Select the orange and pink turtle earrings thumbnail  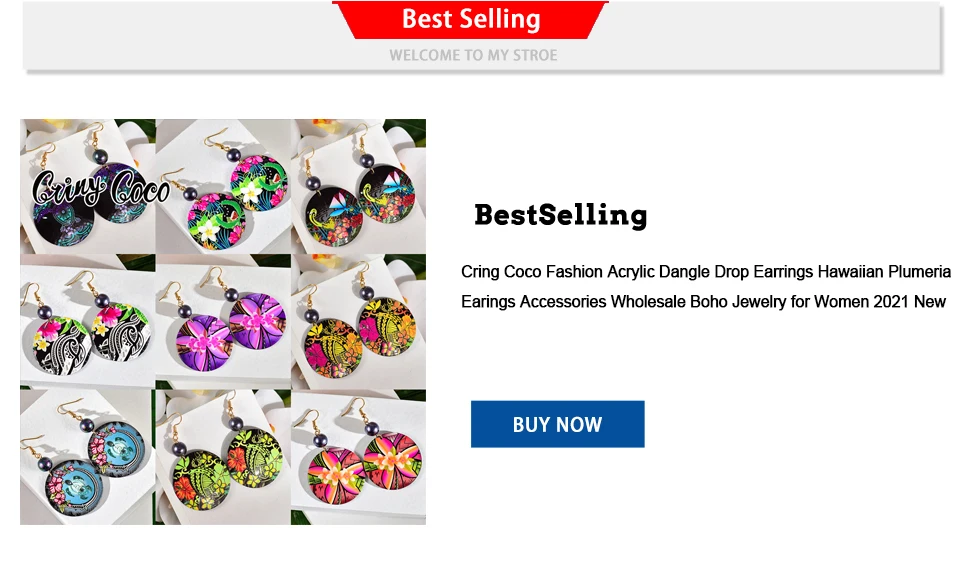tap(359, 321)
